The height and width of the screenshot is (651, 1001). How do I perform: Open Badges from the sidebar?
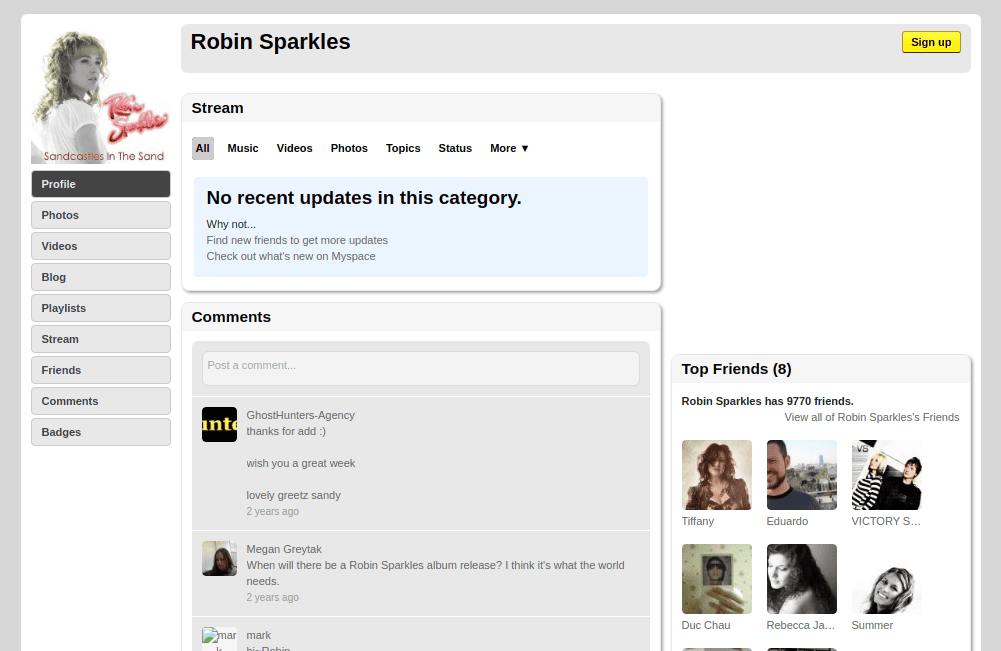coord(101,432)
